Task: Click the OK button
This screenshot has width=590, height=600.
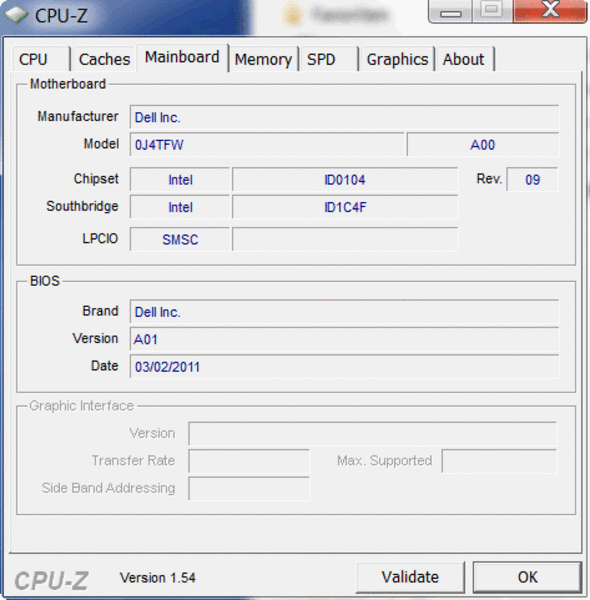Action: [x=528, y=577]
